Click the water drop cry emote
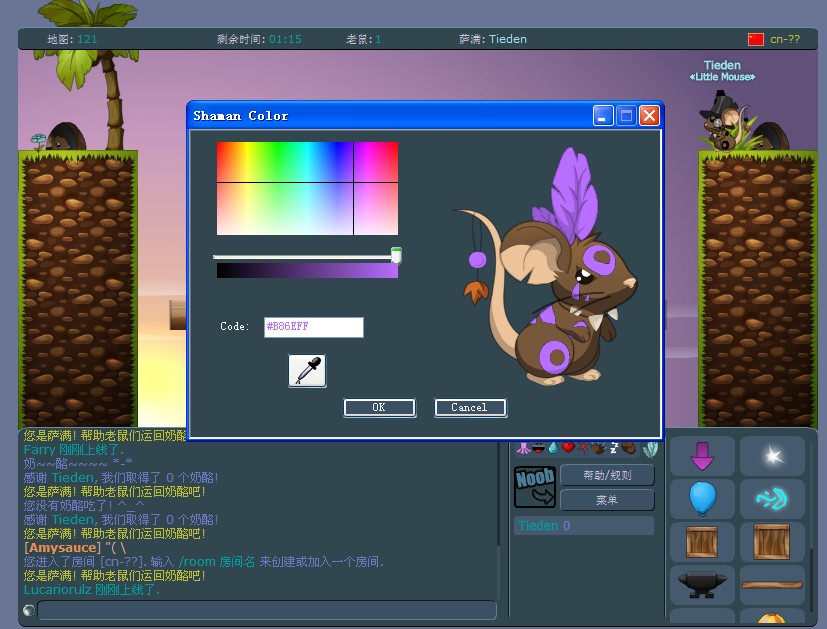 coord(553,448)
